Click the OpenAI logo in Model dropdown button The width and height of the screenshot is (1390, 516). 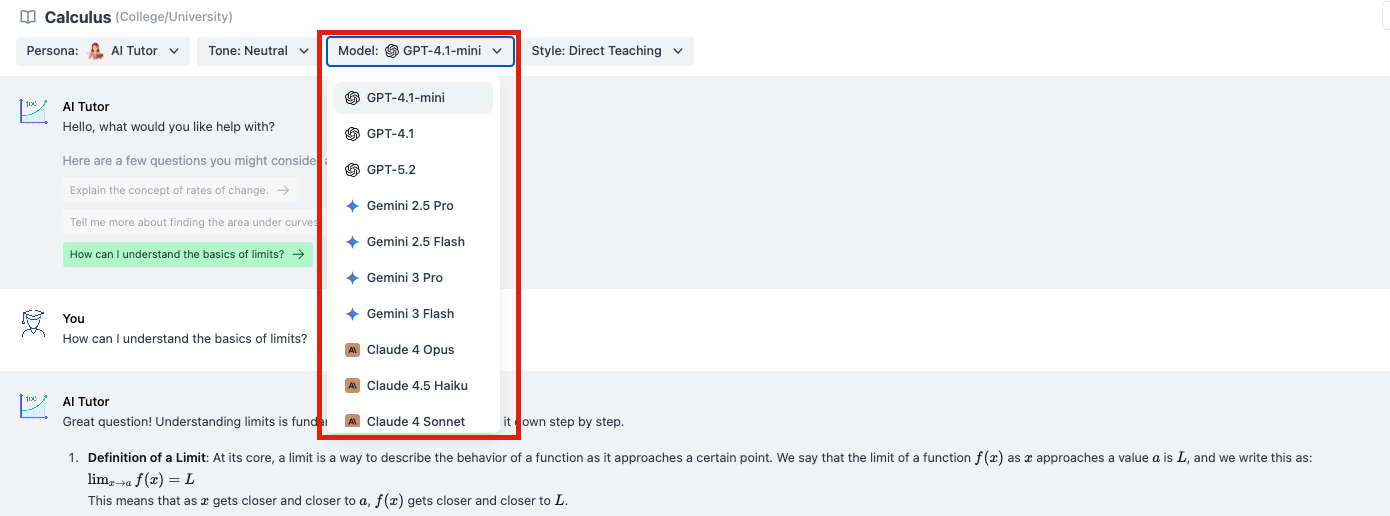[x=392, y=51]
